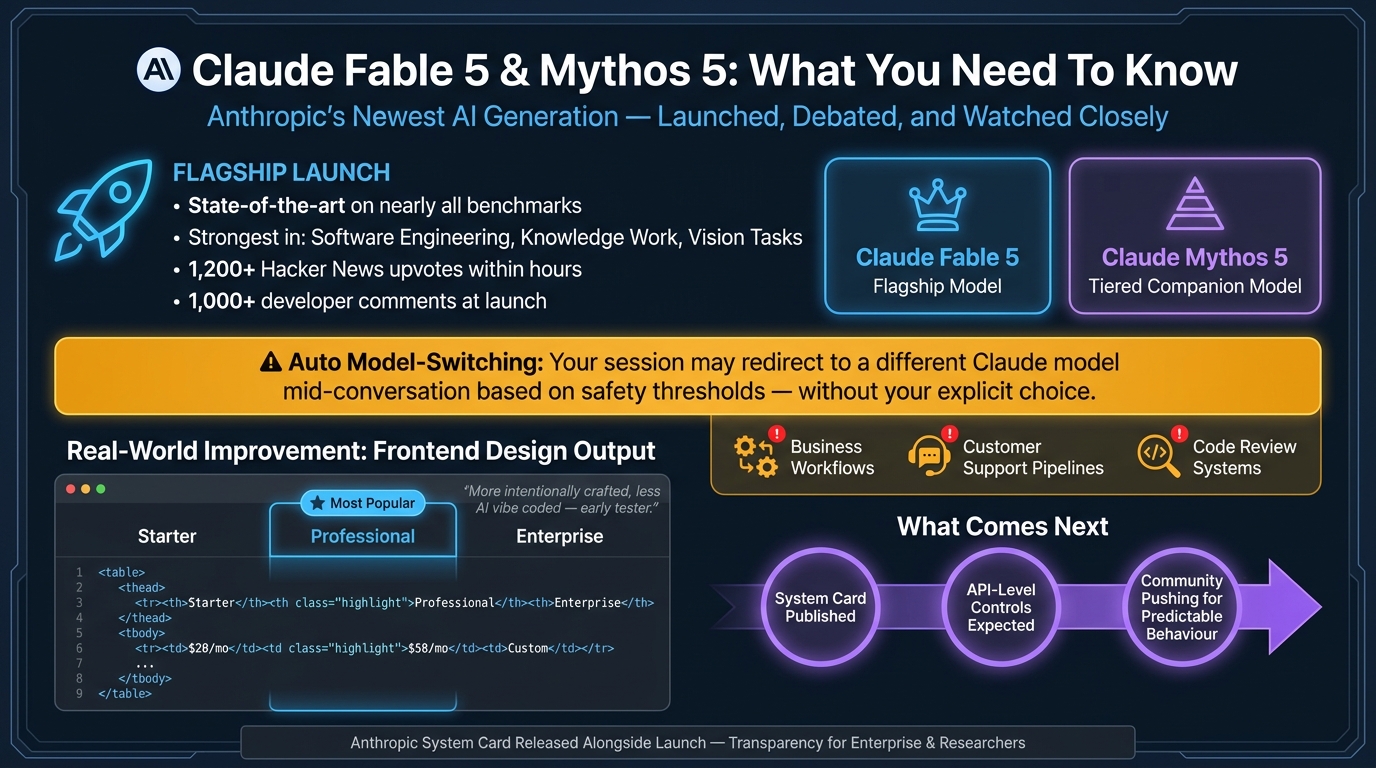
Task: Click the footer bar about Anthropic System Card
Action: (x=688, y=743)
